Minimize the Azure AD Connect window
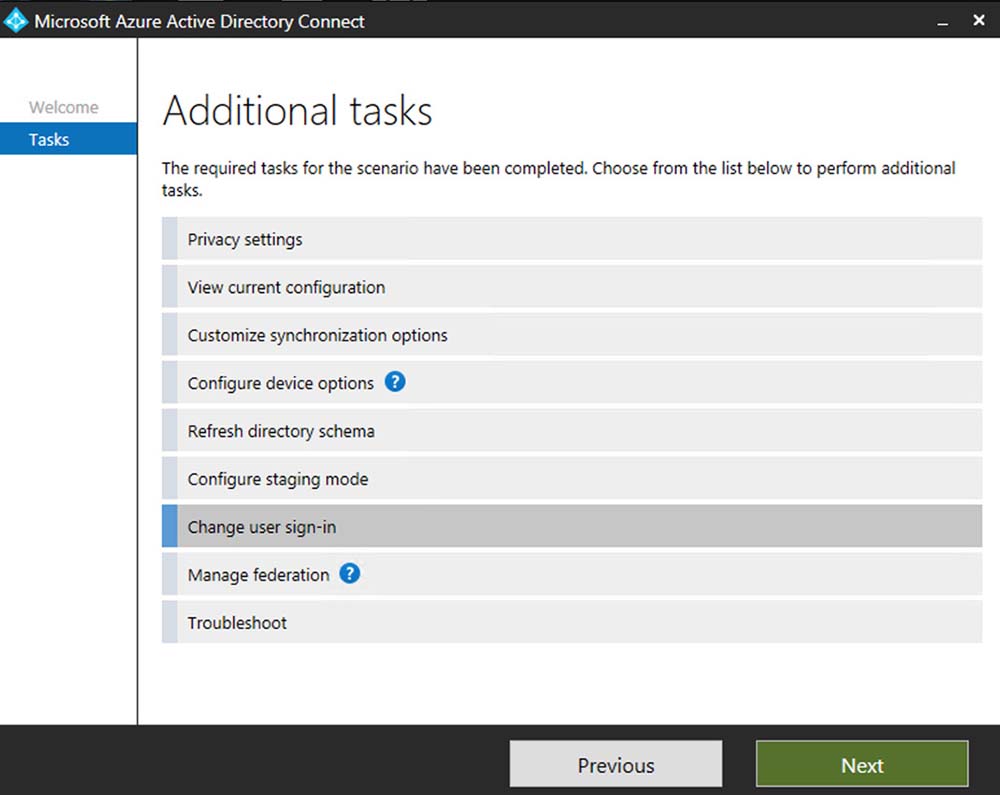This screenshot has width=1000, height=795. coord(942,22)
